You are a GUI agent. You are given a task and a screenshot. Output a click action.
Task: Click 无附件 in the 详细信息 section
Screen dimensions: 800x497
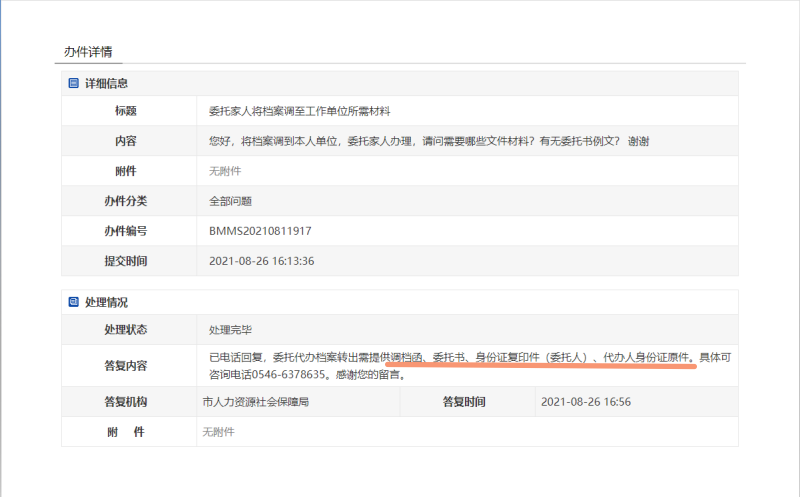click(x=225, y=171)
